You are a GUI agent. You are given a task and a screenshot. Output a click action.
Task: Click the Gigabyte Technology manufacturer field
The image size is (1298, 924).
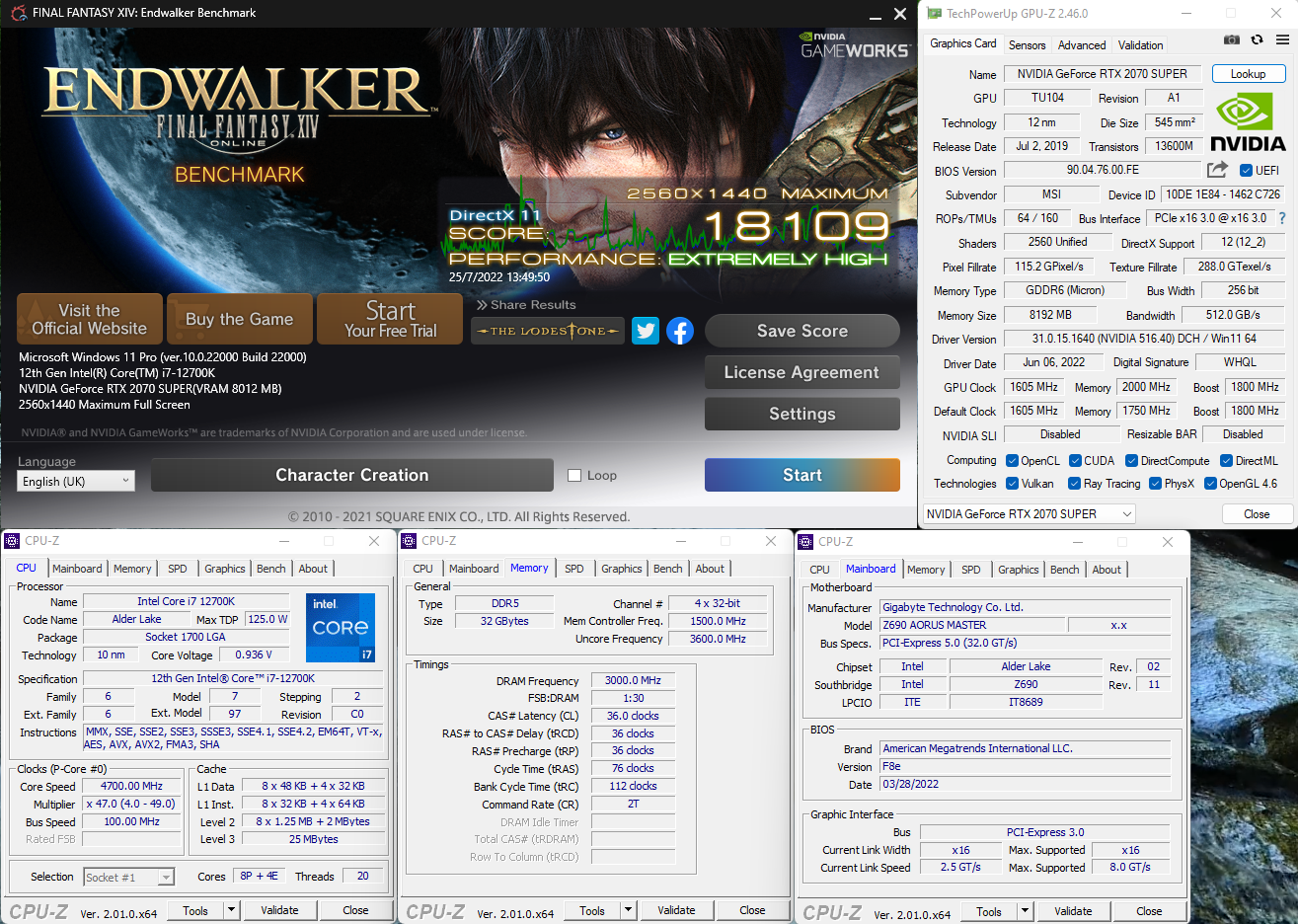click(x=1026, y=607)
